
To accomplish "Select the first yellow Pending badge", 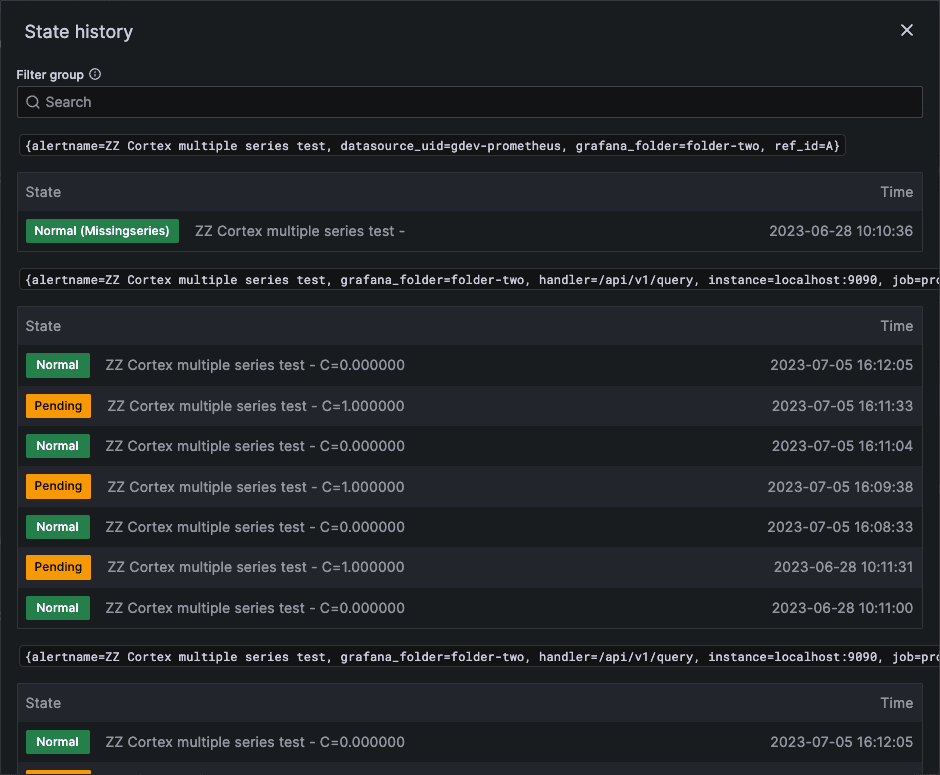I will pyautogui.click(x=57, y=405).
